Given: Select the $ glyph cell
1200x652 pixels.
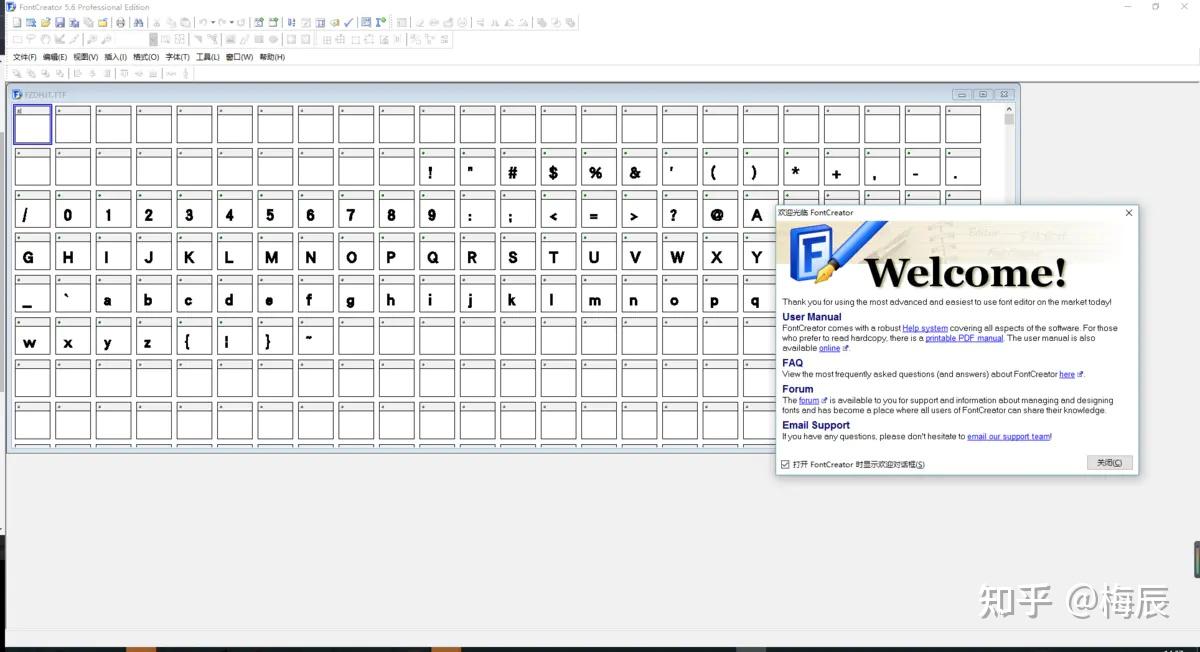Looking at the screenshot, I should tap(558, 167).
